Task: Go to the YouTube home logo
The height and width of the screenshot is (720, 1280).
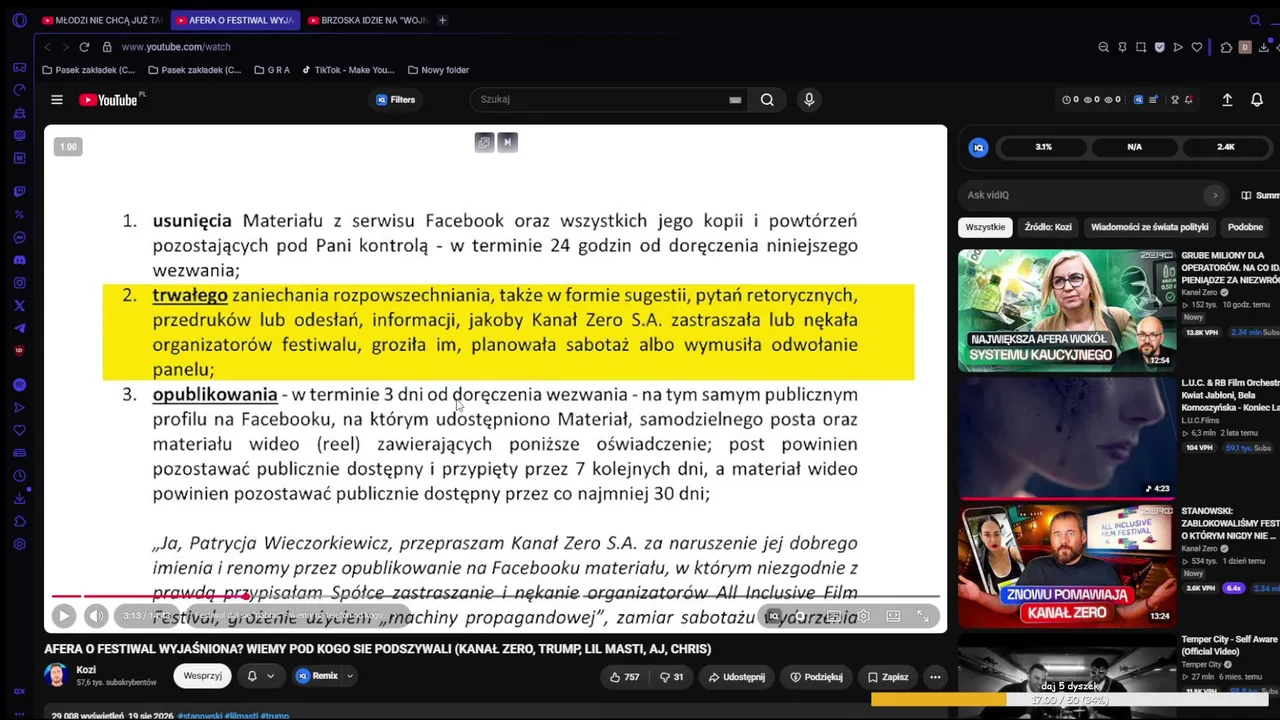Action: tap(111, 100)
